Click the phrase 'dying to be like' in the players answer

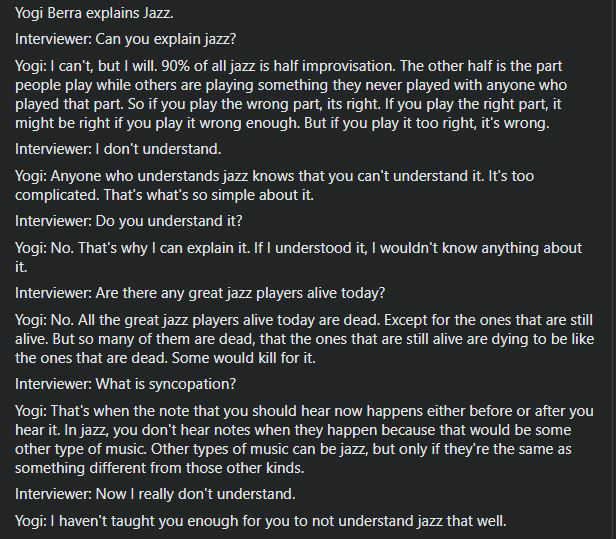click(x=542, y=339)
